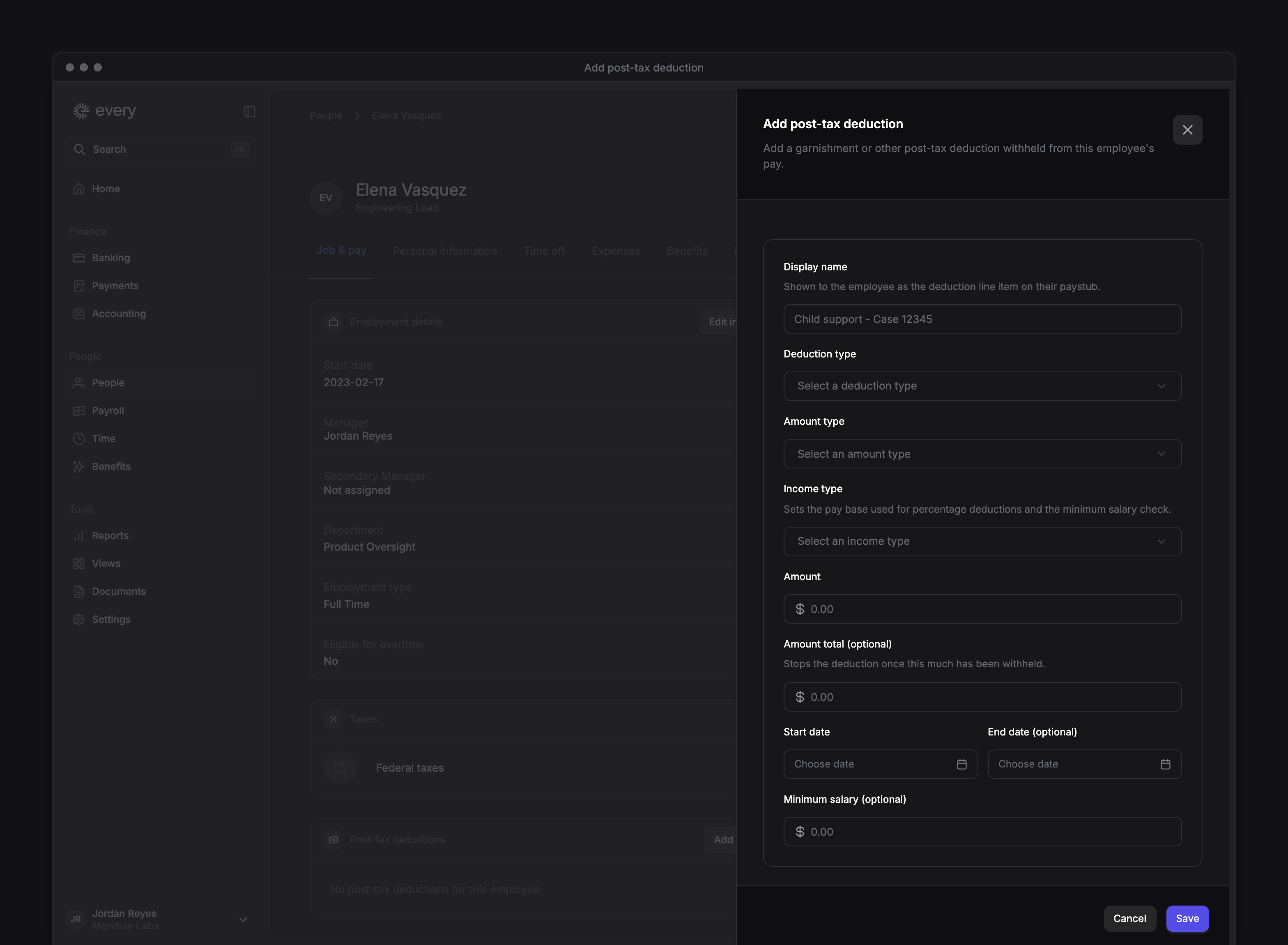Select People in the sidebar

pyautogui.click(x=161, y=383)
